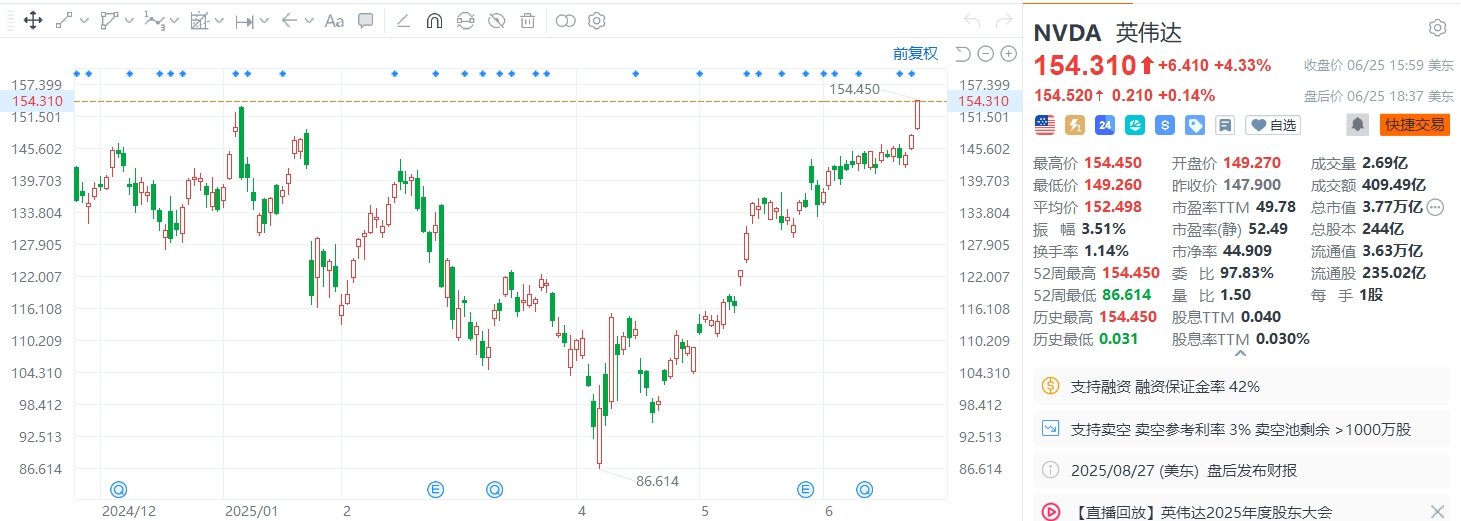This screenshot has height=521, width=1461.
Task: Select the wave pattern drawing tool
Action: point(153,20)
